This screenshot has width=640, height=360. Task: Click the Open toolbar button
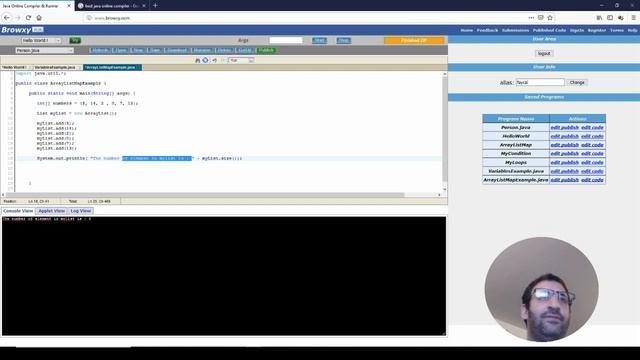point(121,50)
